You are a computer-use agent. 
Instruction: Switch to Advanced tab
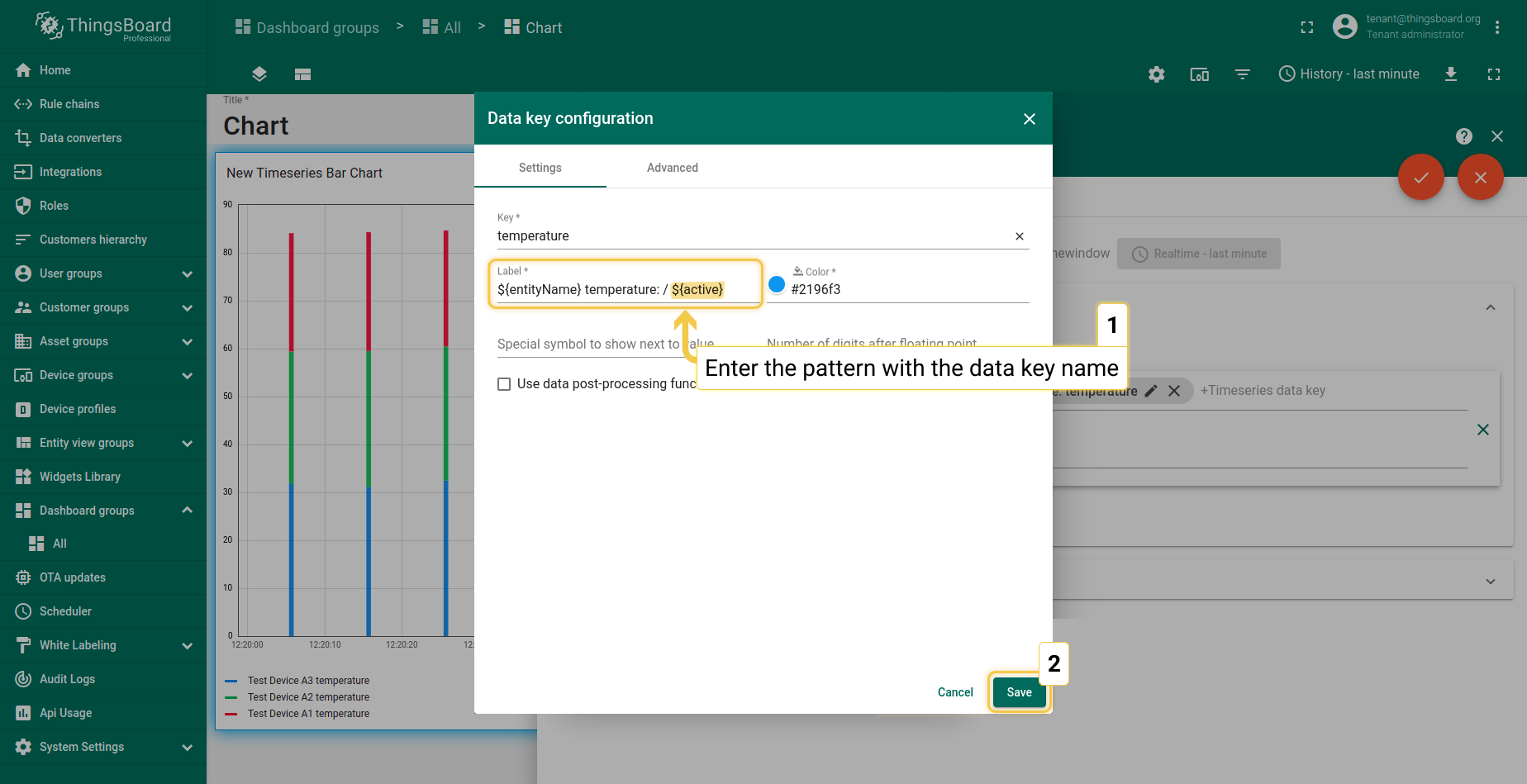pos(673,168)
